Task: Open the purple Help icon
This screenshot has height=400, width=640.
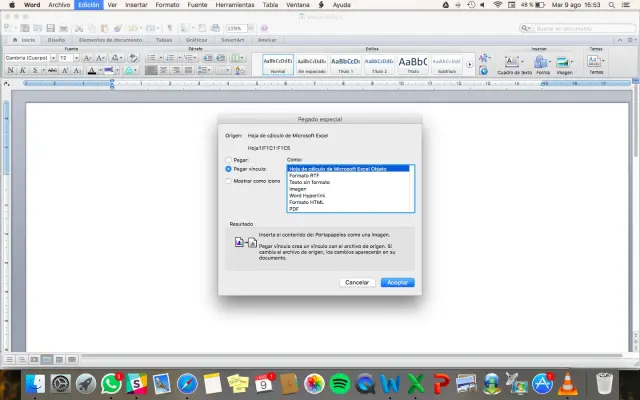Action: (264, 28)
